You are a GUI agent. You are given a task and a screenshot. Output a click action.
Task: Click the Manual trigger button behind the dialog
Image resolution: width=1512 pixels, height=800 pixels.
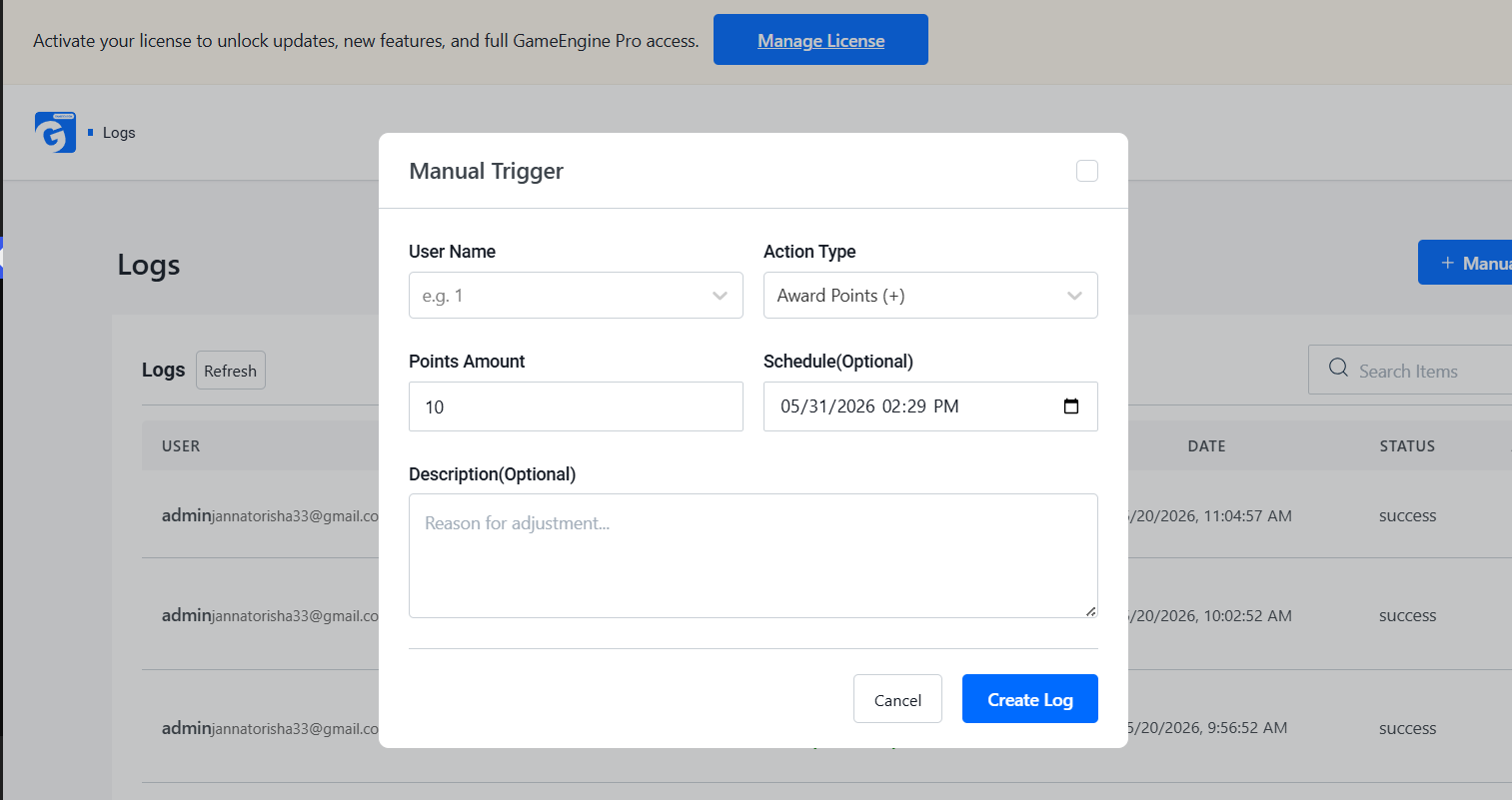[x=1465, y=263]
